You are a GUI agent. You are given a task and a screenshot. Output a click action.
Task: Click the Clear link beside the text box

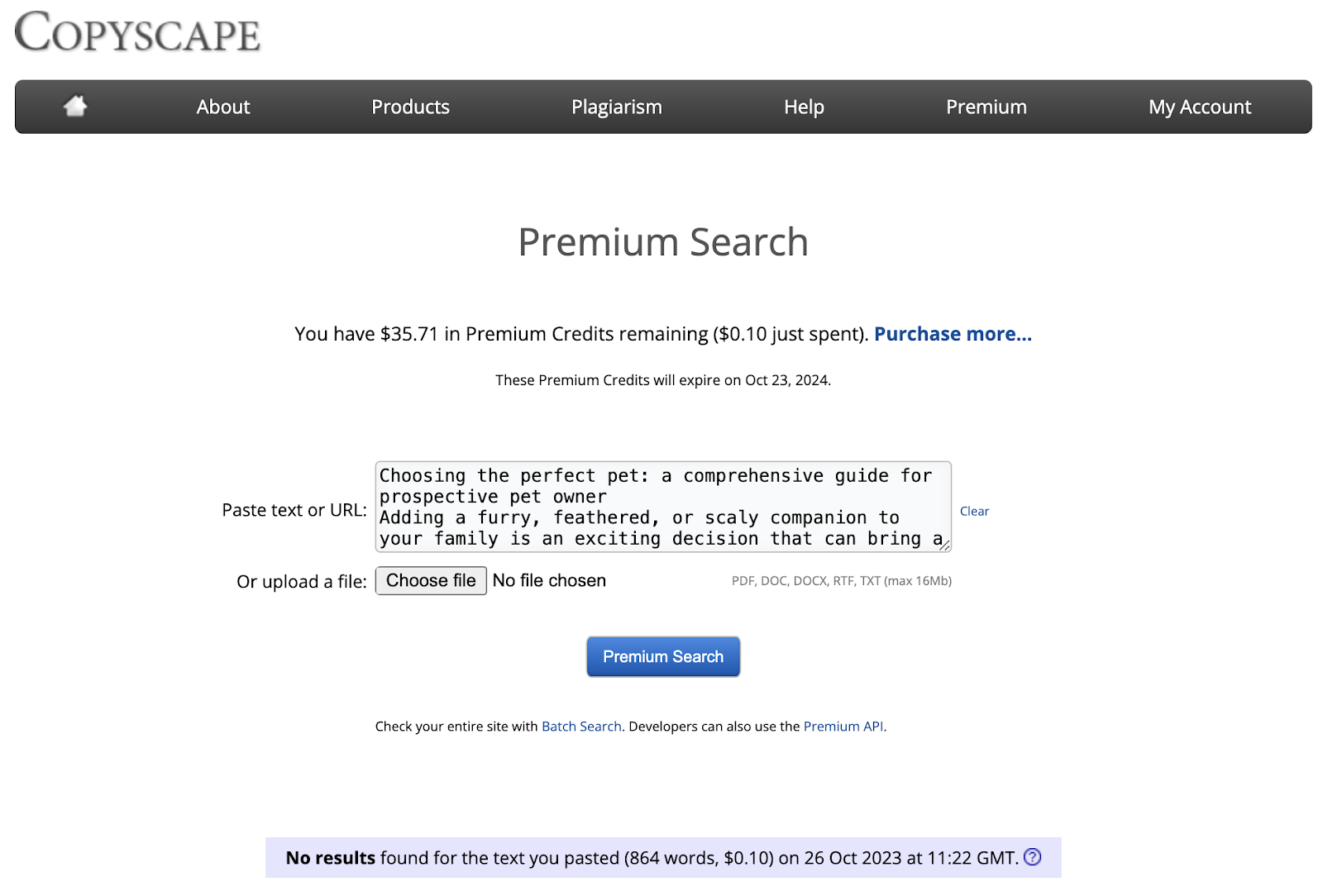(x=974, y=512)
